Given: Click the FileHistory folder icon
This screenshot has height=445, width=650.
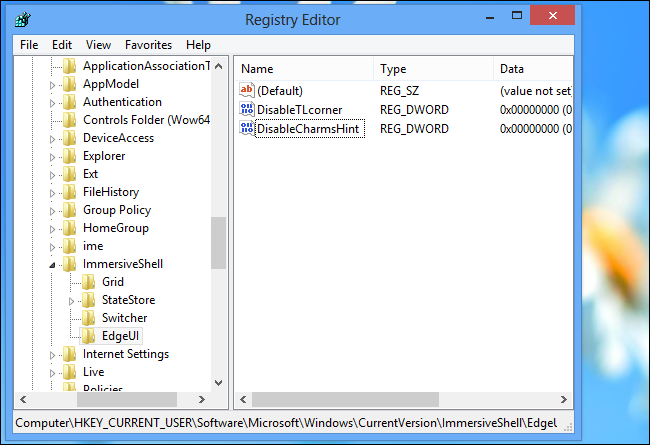Looking at the screenshot, I should coord(70,192).
